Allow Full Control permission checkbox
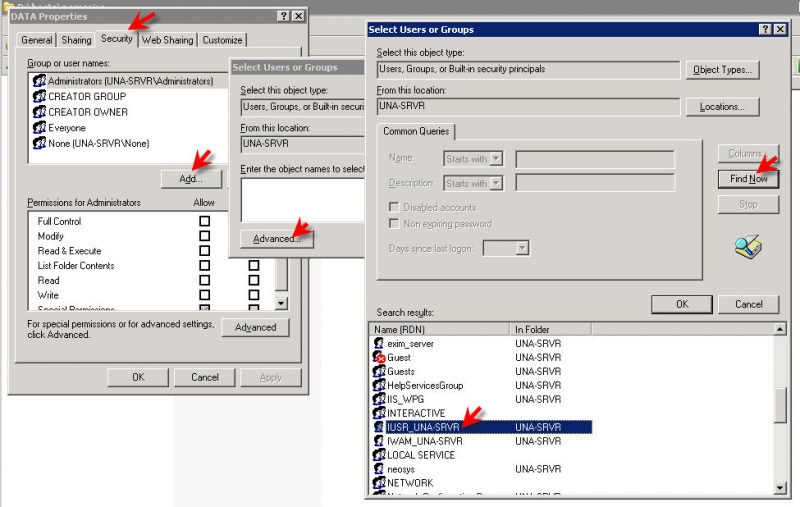 pos(205,221)
